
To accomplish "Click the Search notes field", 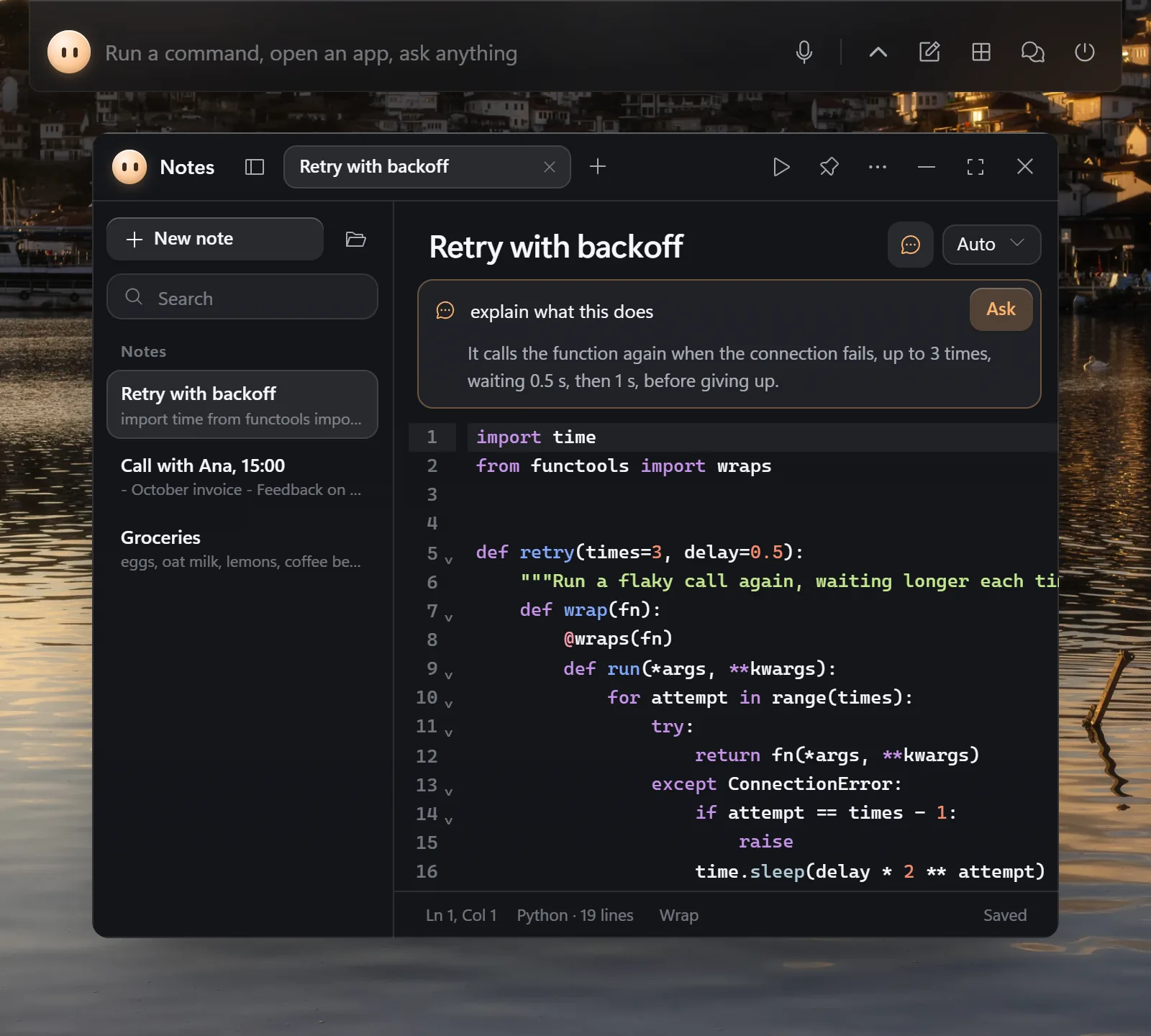I will tap(242, 297).
